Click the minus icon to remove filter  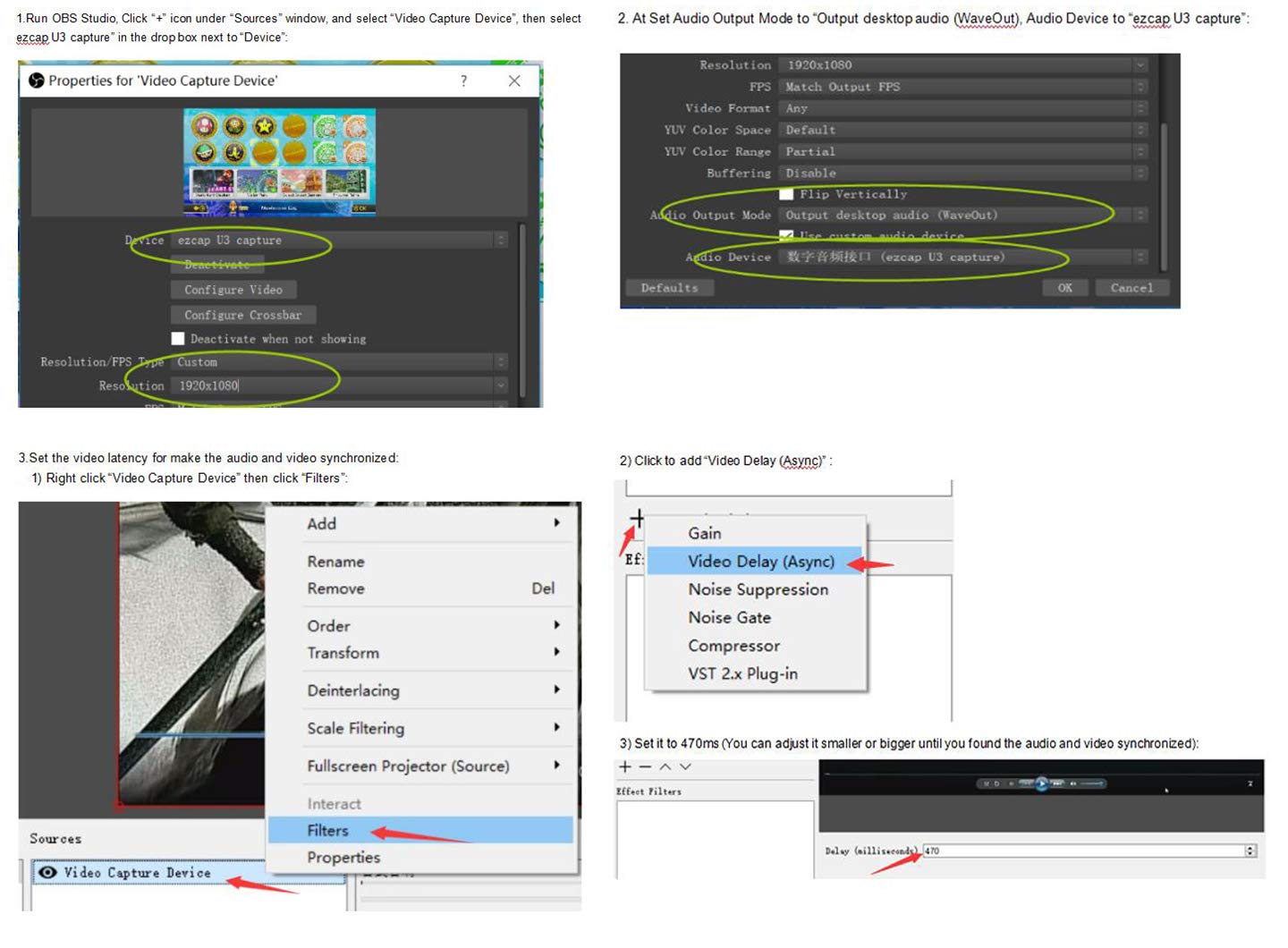click(645, 766)
